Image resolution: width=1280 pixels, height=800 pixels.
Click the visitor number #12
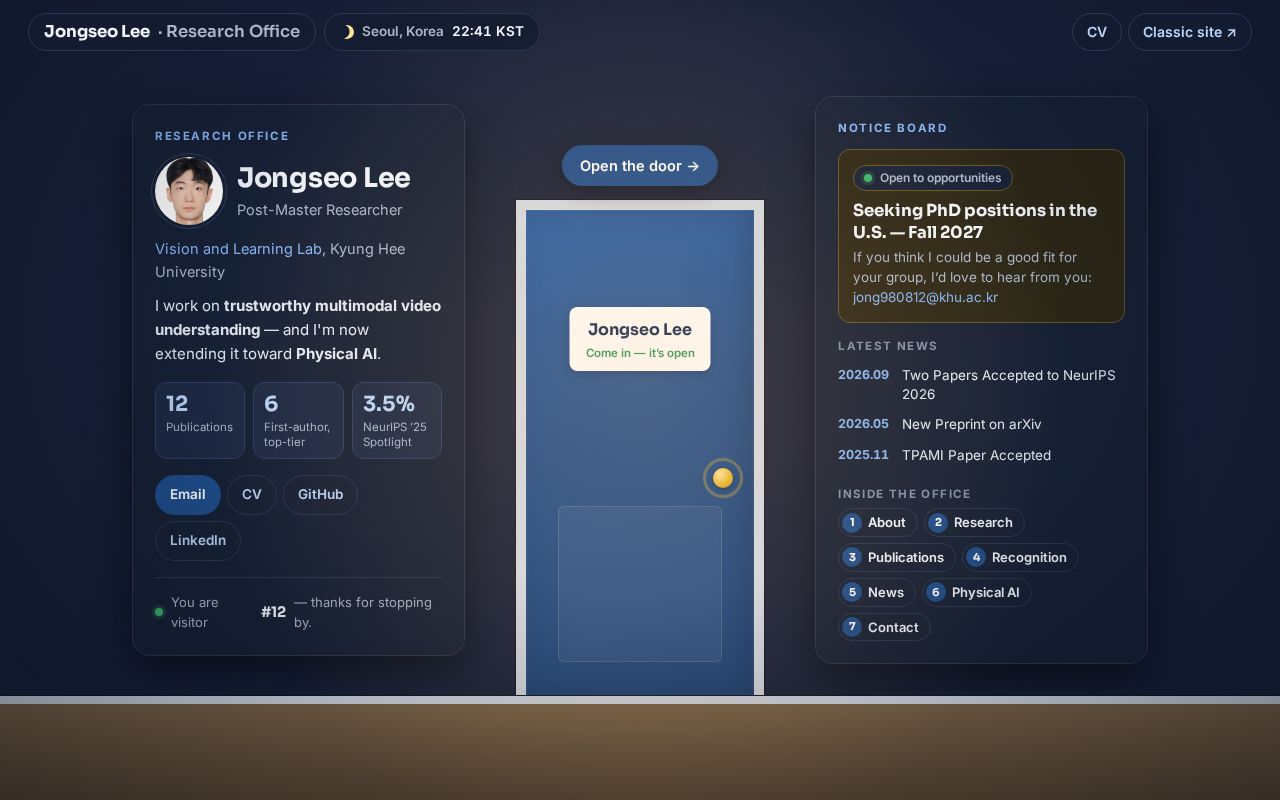click(x=273, y=612)
